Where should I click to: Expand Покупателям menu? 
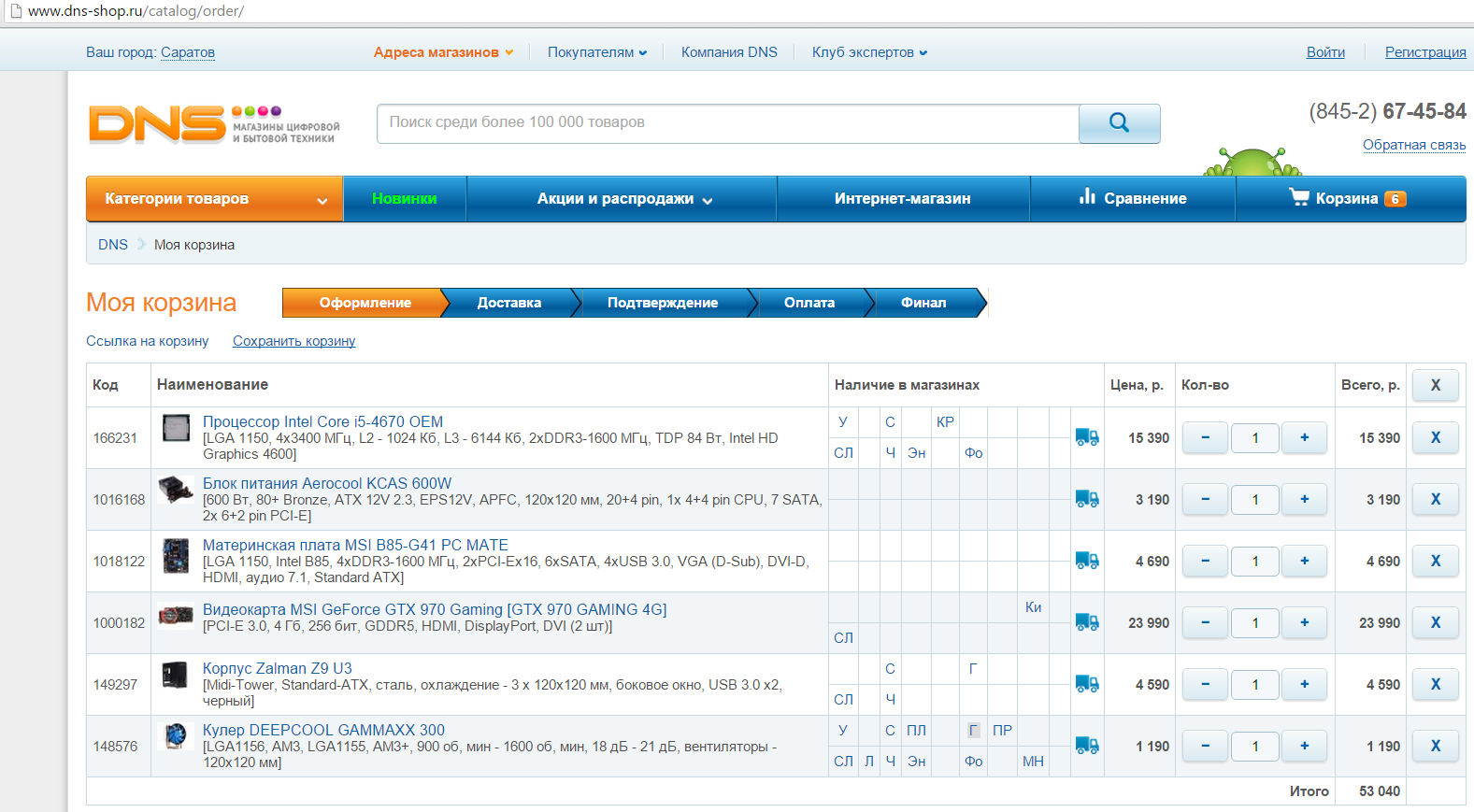[x=597, y=52]
